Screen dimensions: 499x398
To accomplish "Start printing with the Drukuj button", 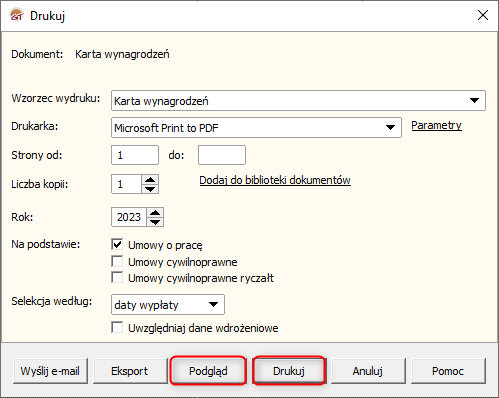I will (289, 371).
